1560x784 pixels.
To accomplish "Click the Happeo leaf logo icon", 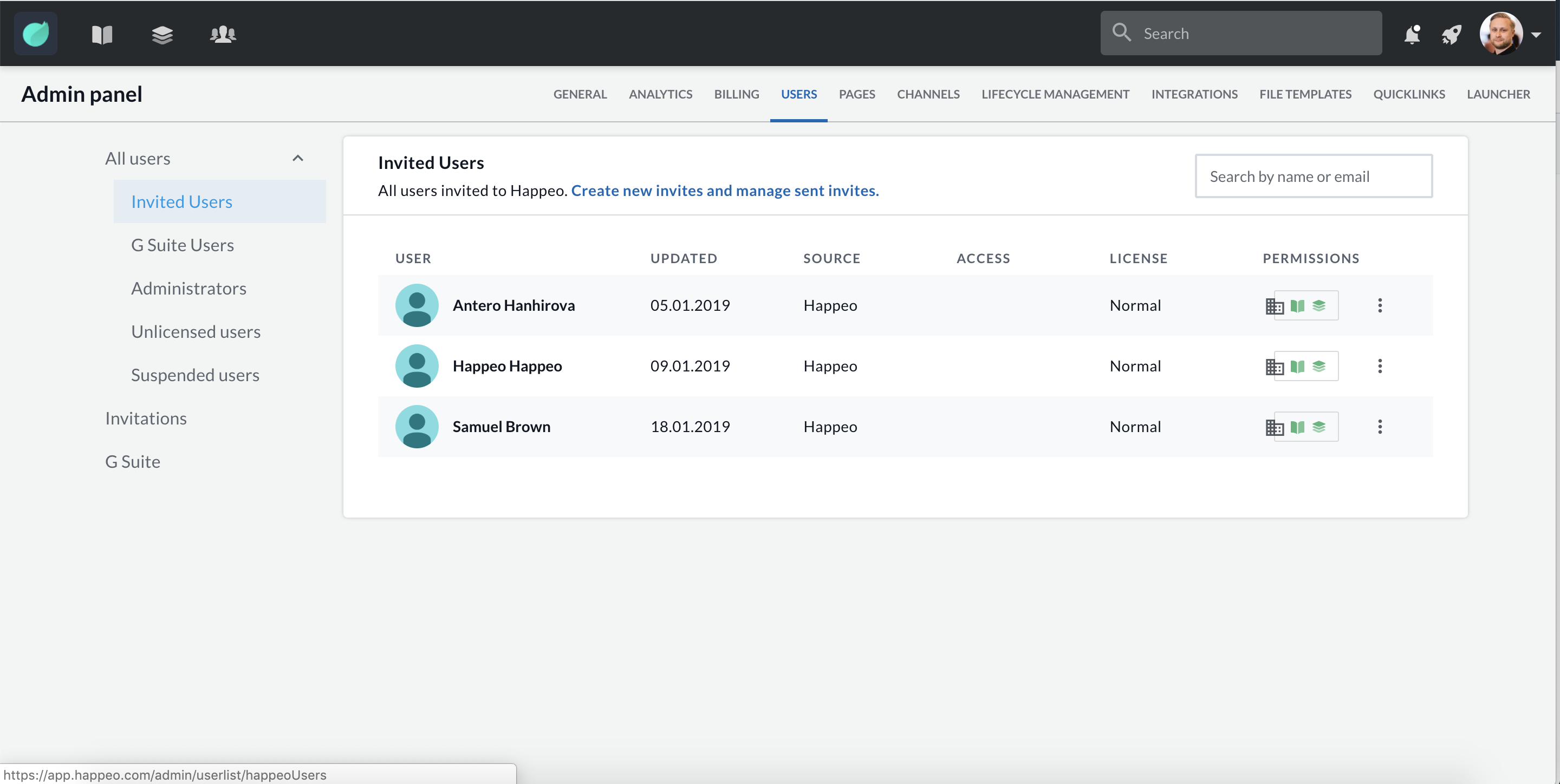I will coord(36,34).
